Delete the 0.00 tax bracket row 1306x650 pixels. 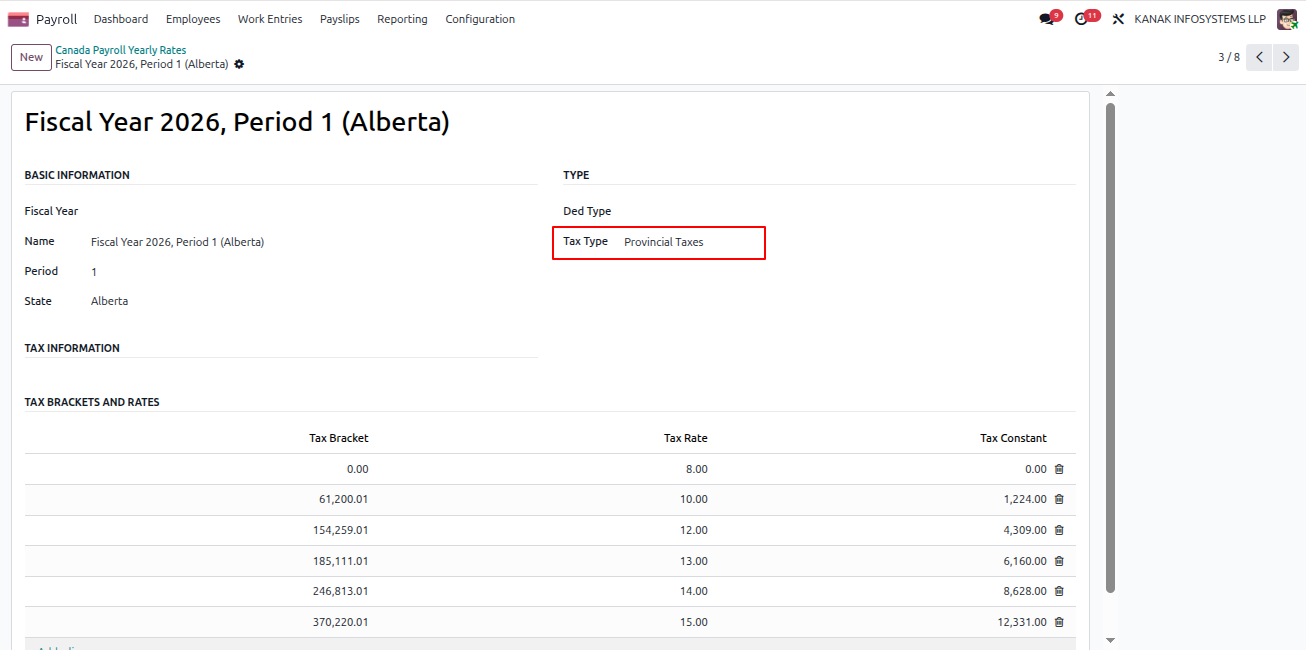pyautogui.click(x=1059, y=469)
